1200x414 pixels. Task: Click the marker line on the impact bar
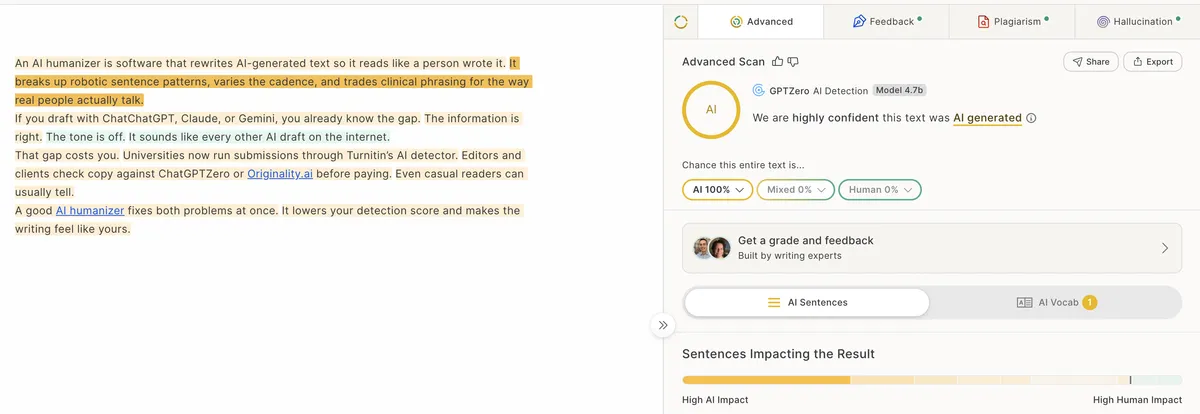tap(1130, 380)
